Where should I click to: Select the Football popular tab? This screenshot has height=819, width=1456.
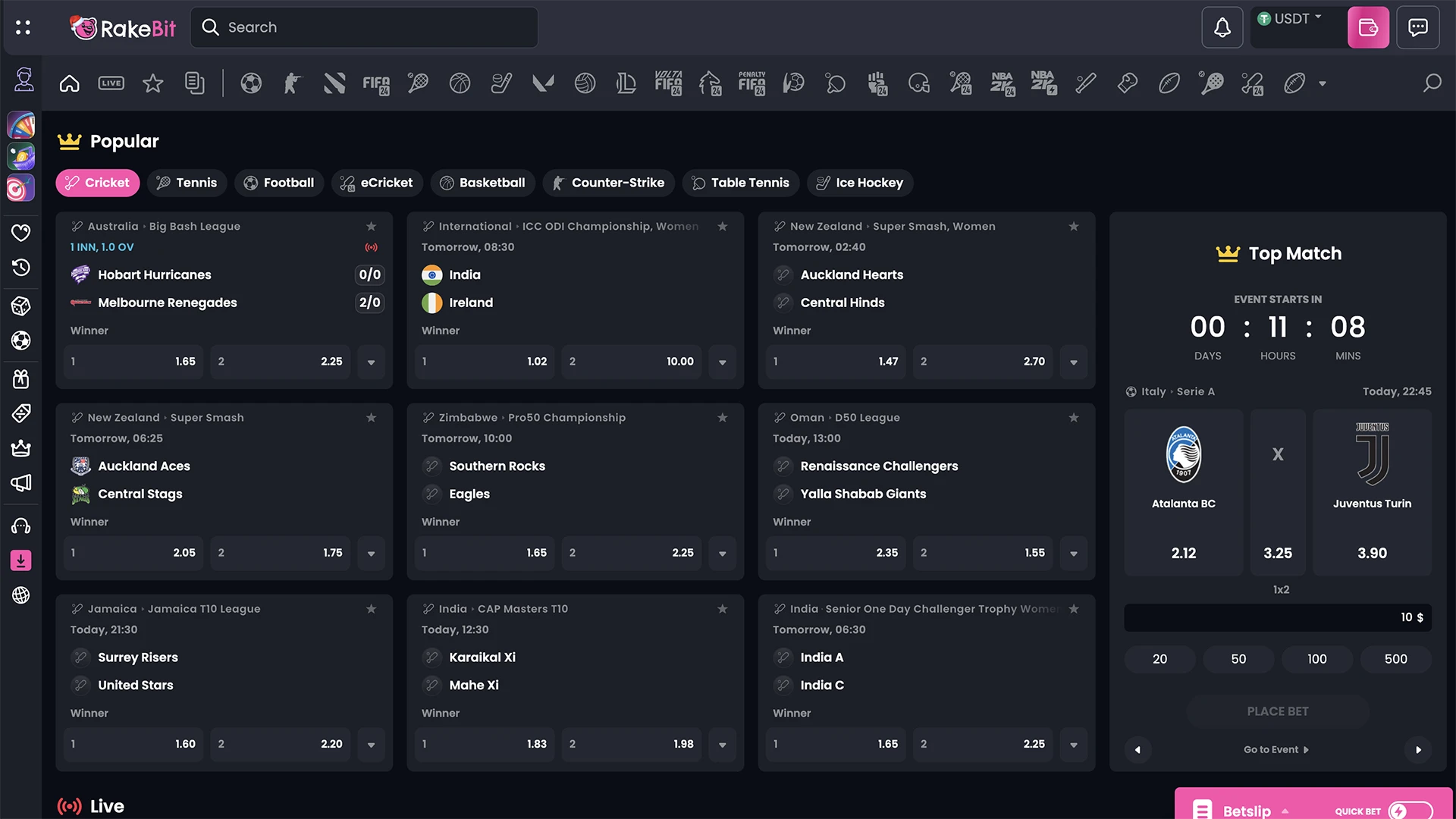pos(279,183)
